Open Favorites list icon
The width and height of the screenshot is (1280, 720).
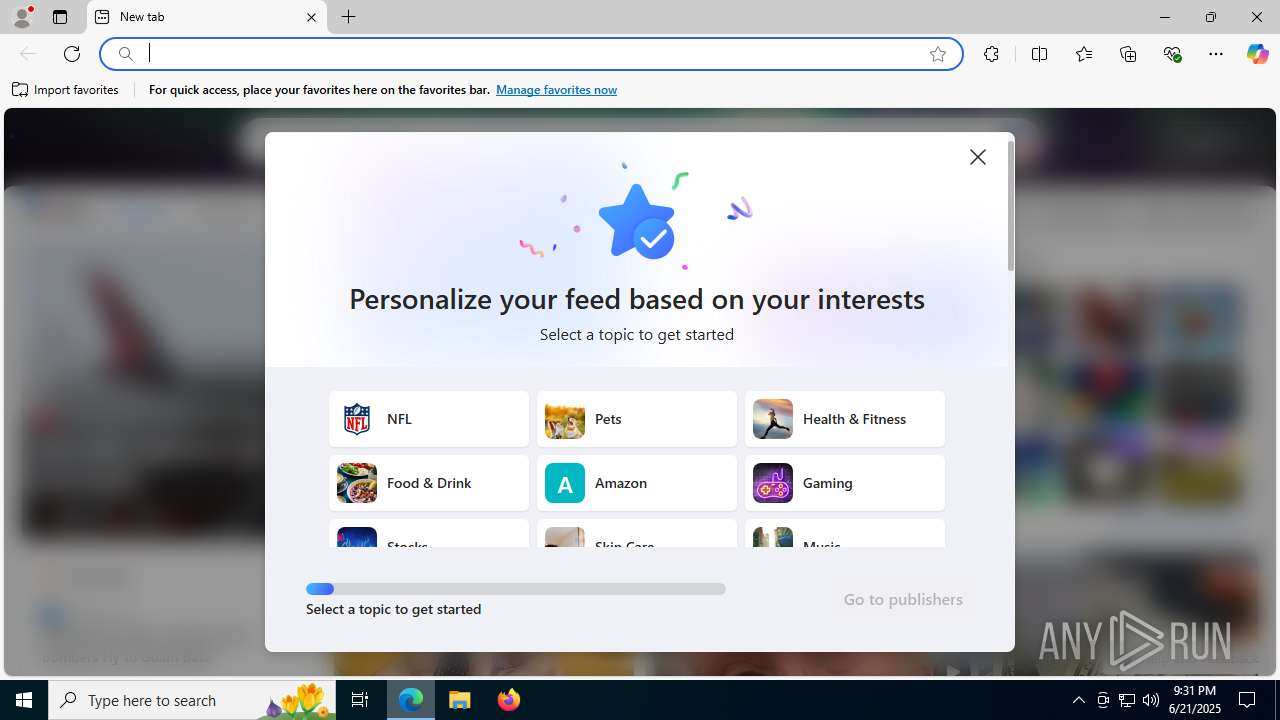tap(1084, 54)
